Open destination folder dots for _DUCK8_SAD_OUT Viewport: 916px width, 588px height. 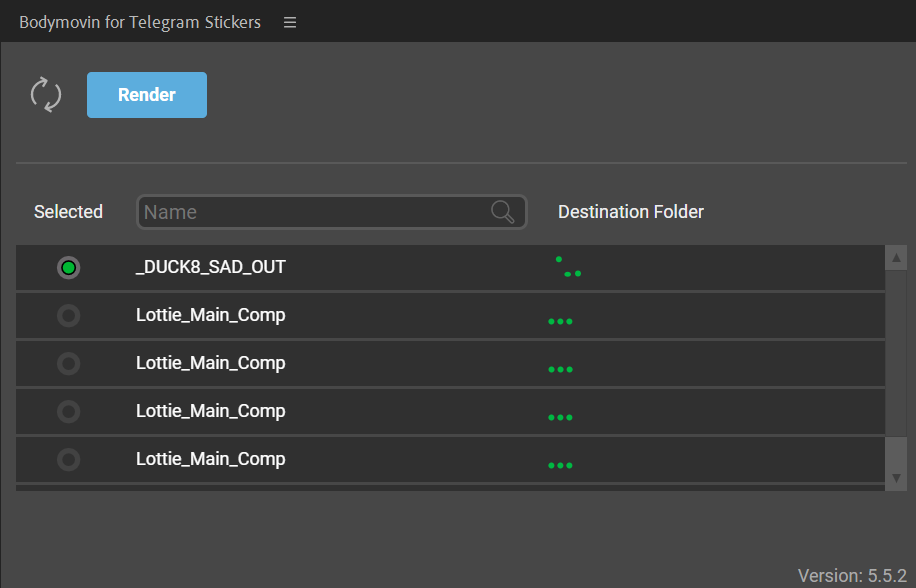(568, 267)
